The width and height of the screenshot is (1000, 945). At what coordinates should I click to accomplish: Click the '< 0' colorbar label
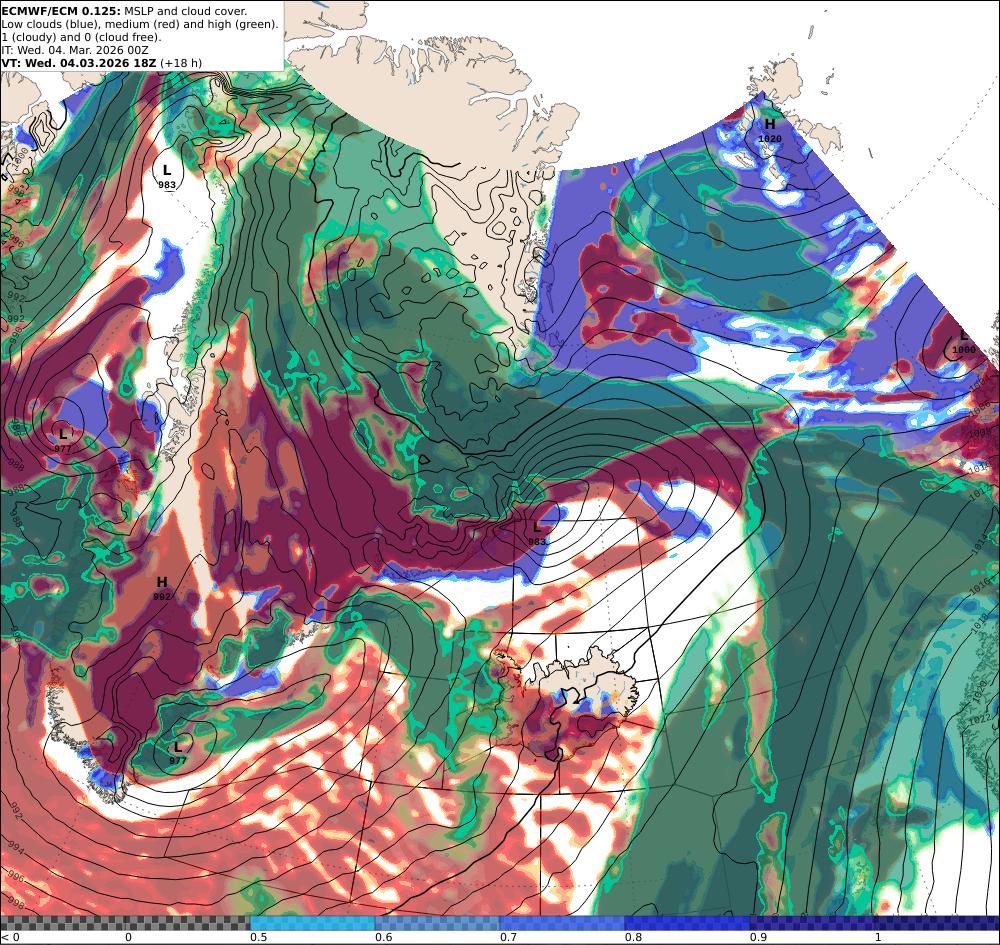[10, 937]
